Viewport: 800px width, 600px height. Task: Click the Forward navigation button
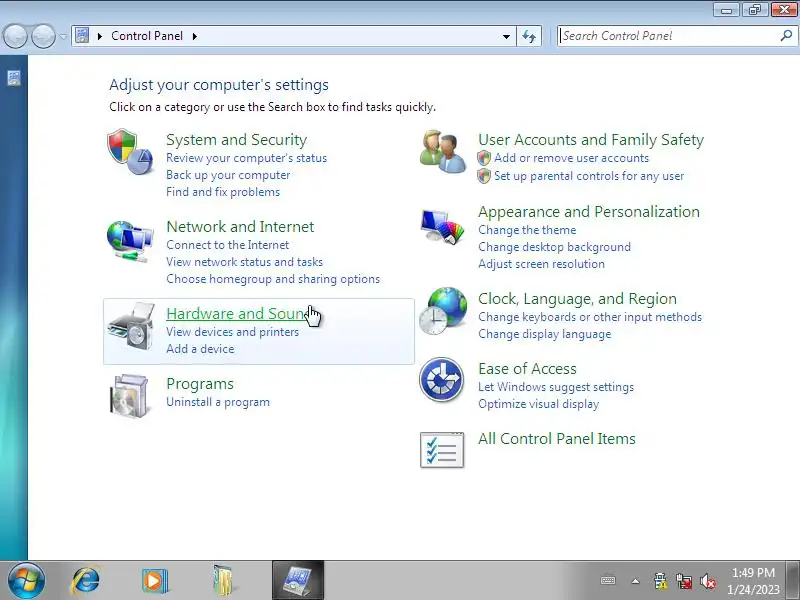pyautogui.click(x=44, y=37)
